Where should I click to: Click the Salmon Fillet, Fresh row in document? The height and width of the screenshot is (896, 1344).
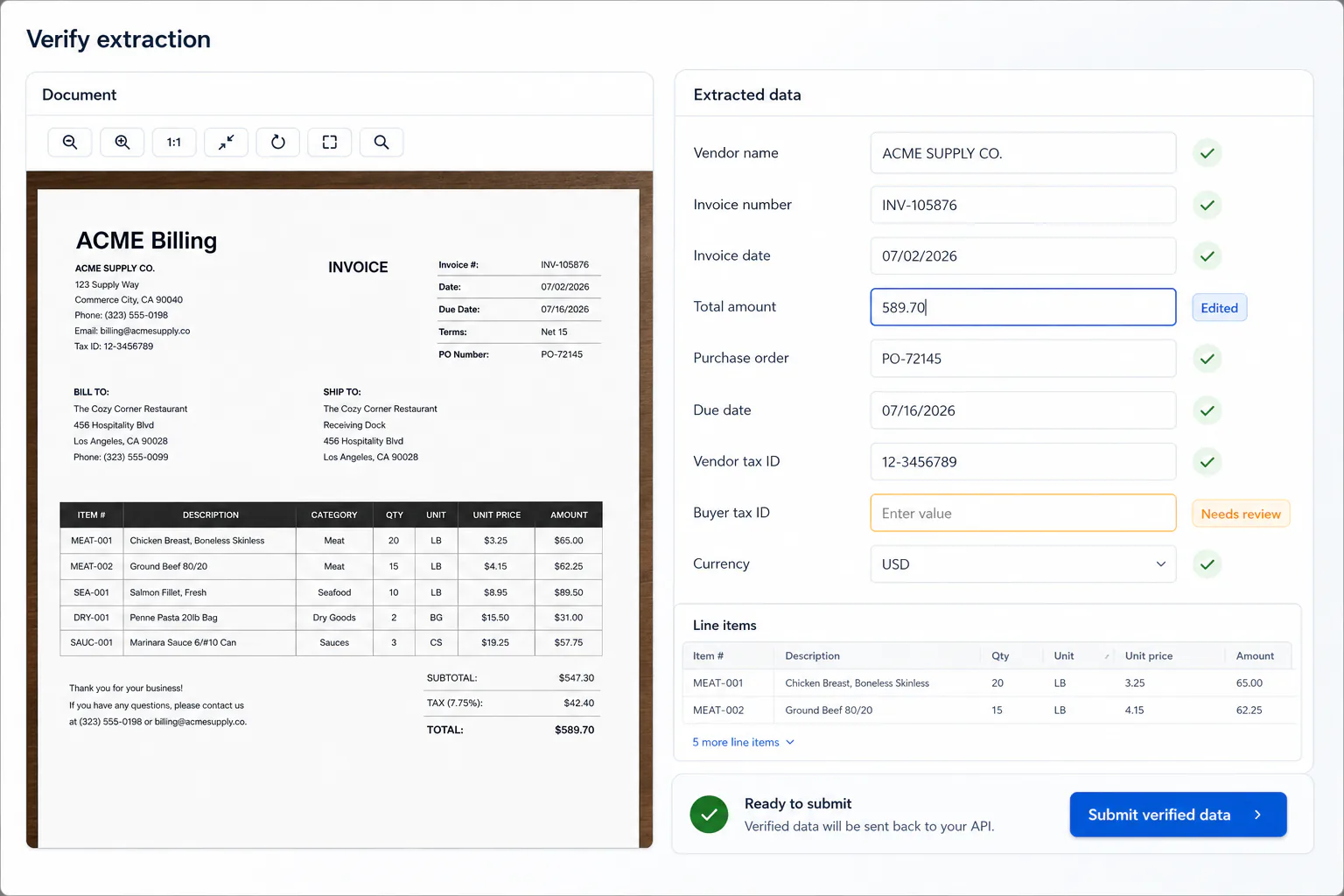(x=331, y=592)
